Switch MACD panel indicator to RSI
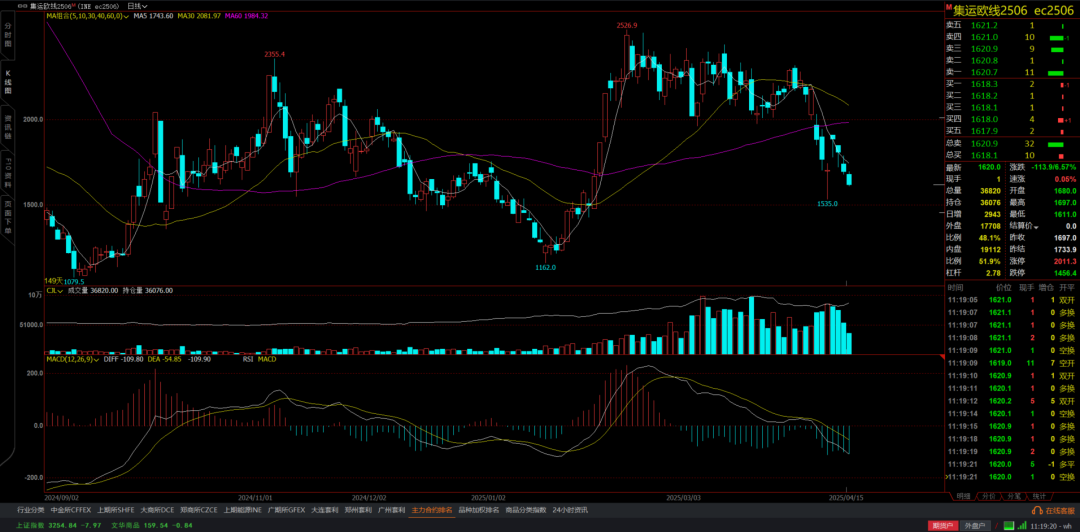Screen dimensions: 1080x532 (x=247, y=358)
